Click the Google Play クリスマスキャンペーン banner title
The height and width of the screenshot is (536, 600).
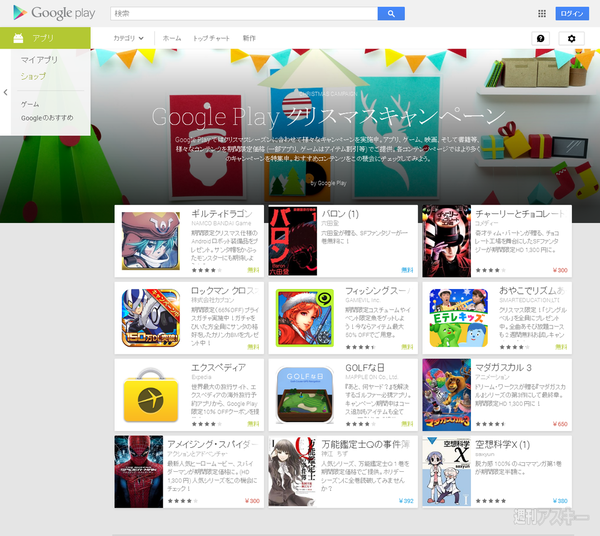coord(328,116)
